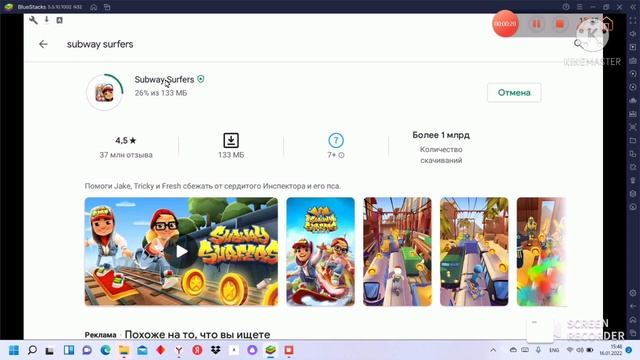Open the BlueStacks sidebar folder icon

(x=633, y=140)
